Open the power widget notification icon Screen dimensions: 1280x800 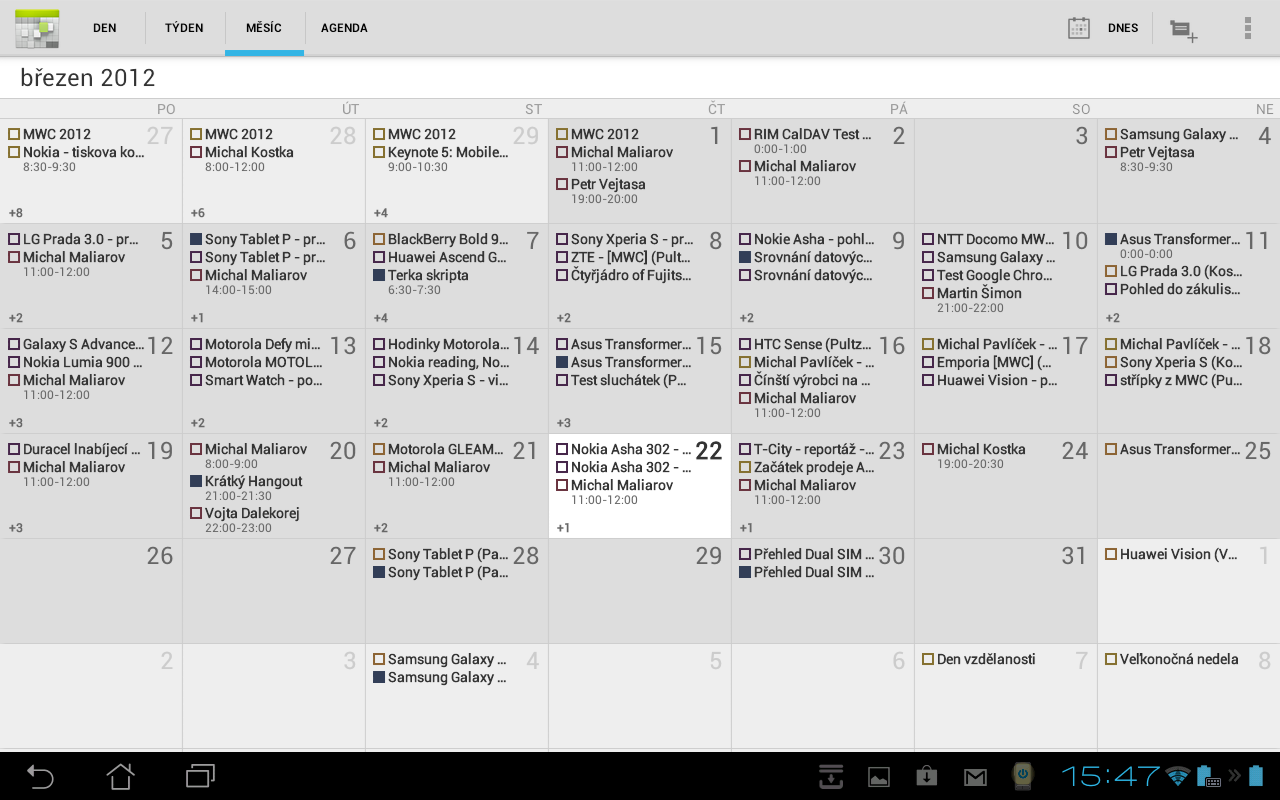tap(1021, 775)
